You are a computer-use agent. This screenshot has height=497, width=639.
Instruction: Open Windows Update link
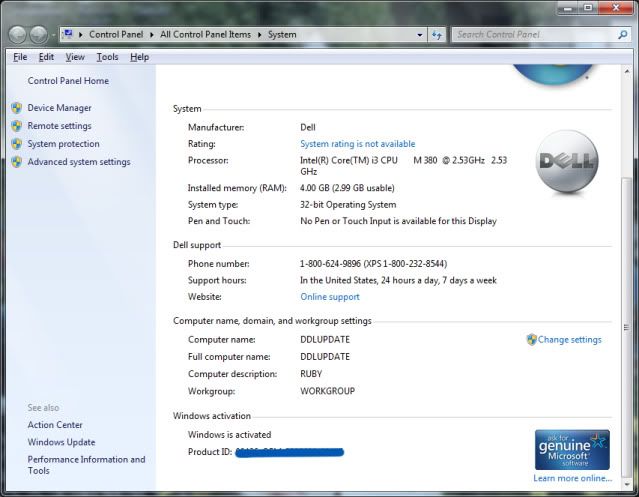(62, 442)
